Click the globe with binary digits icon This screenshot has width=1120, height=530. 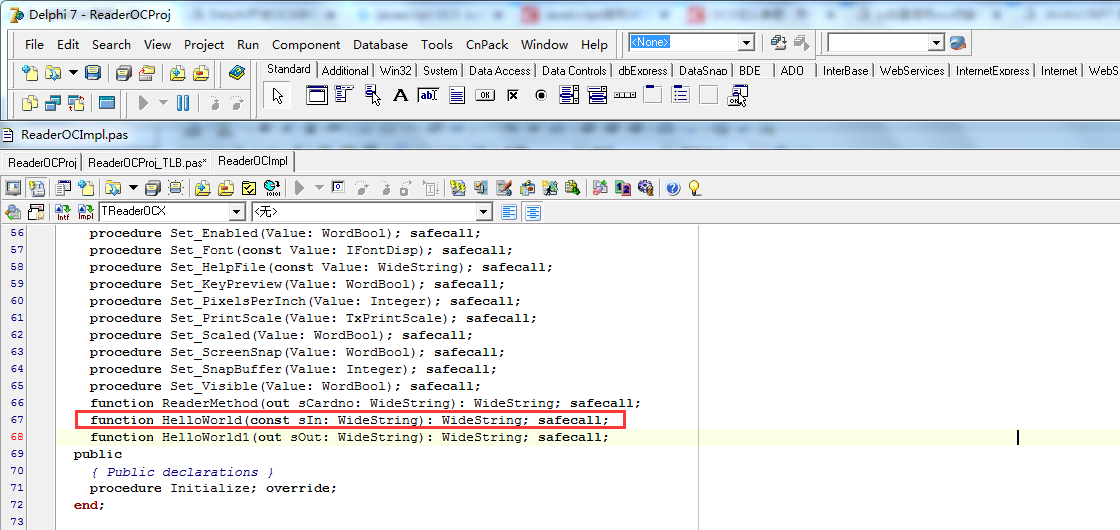pyautogui.click(x=271, y=188)
